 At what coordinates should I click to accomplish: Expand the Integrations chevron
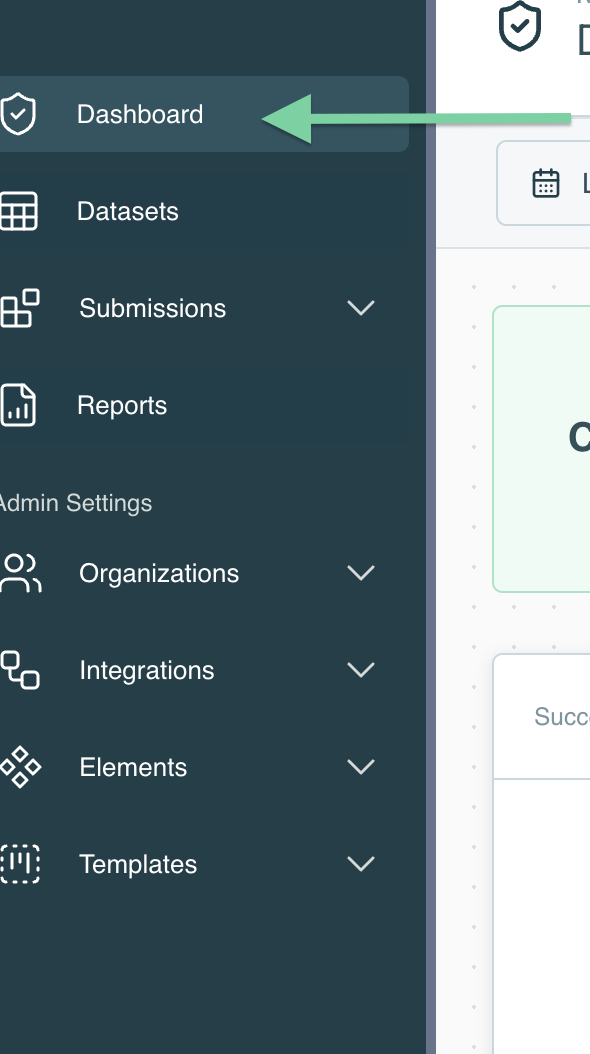pyautogui.click(x=361, y=670)
